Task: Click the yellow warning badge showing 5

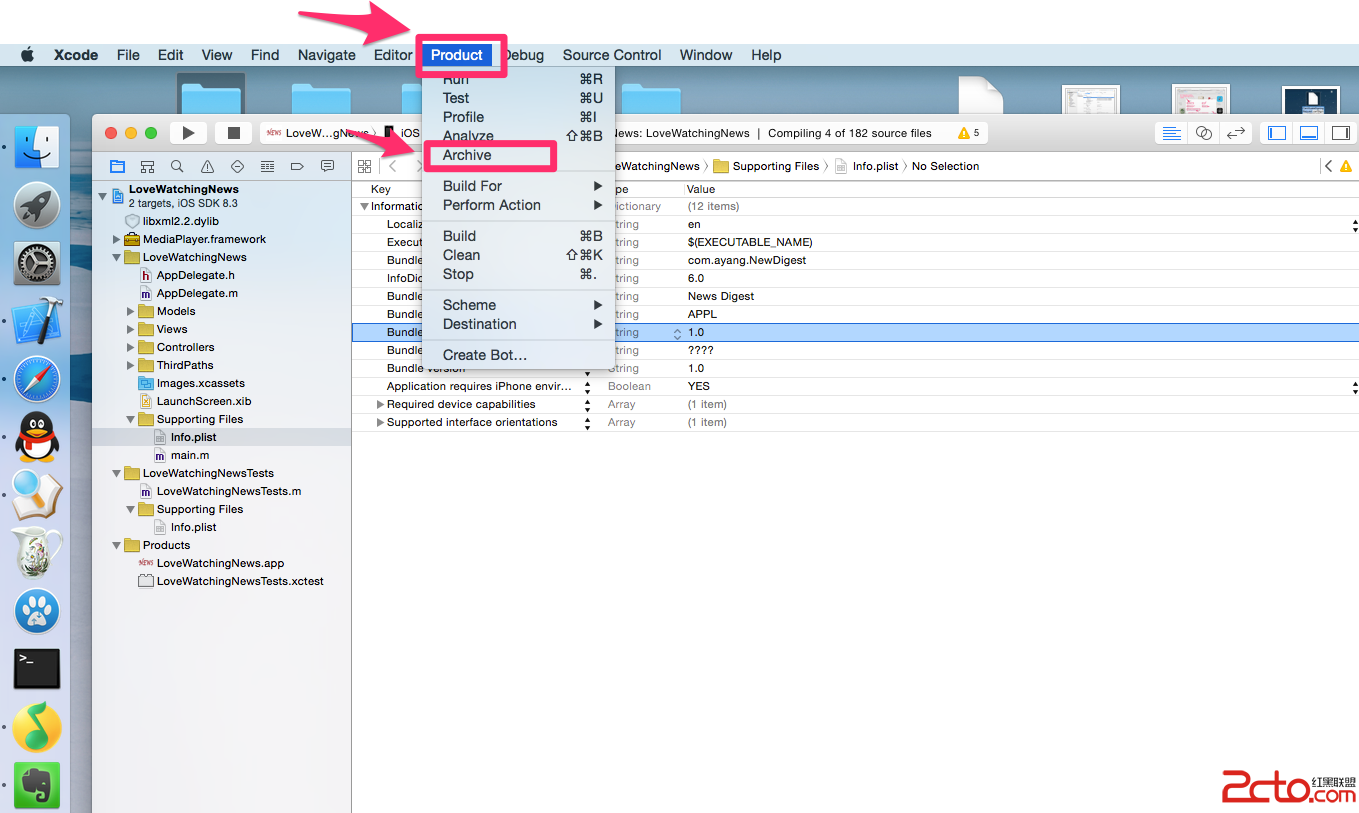Action: (968, 133)
